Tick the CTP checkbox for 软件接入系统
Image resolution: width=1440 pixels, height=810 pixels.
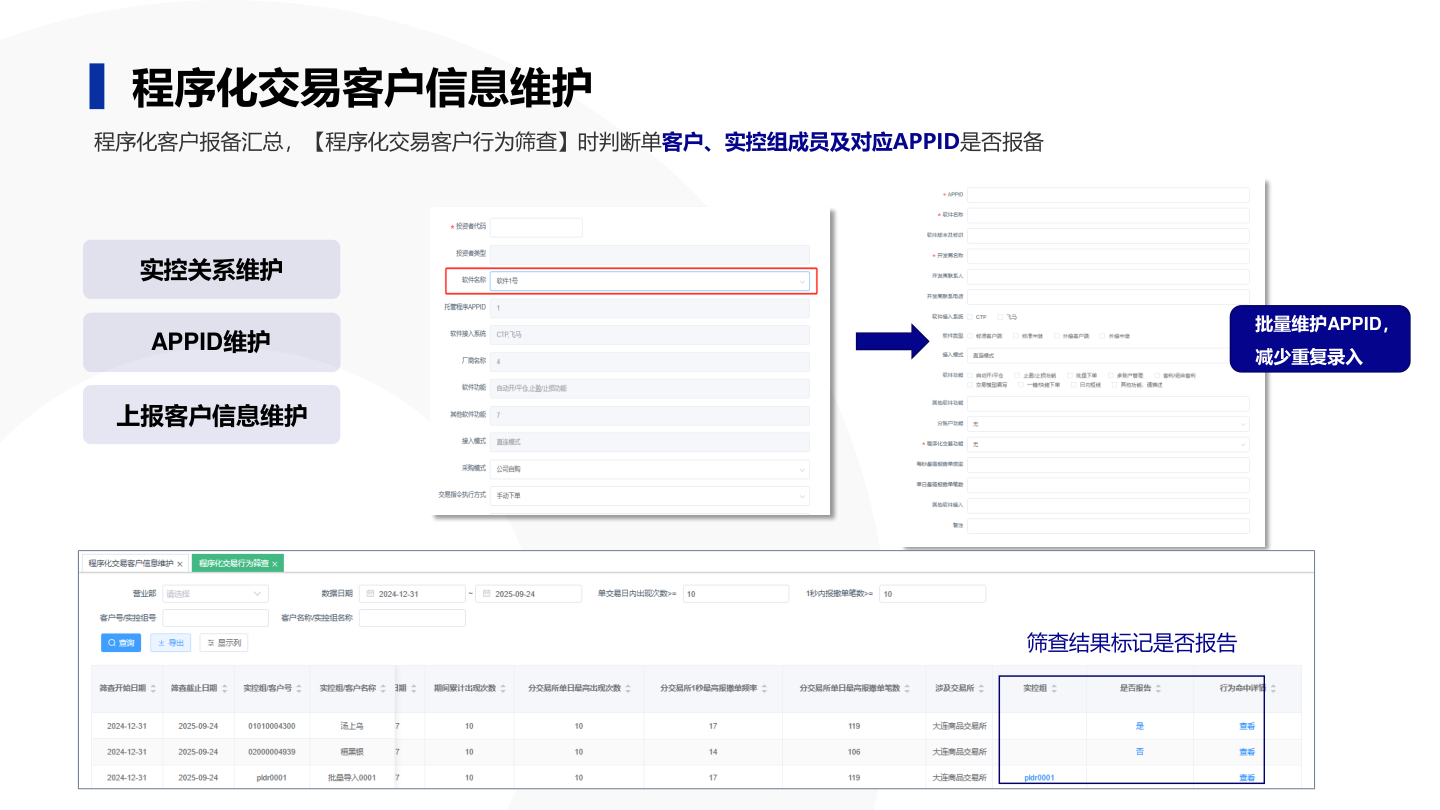[x=970, y=317]
